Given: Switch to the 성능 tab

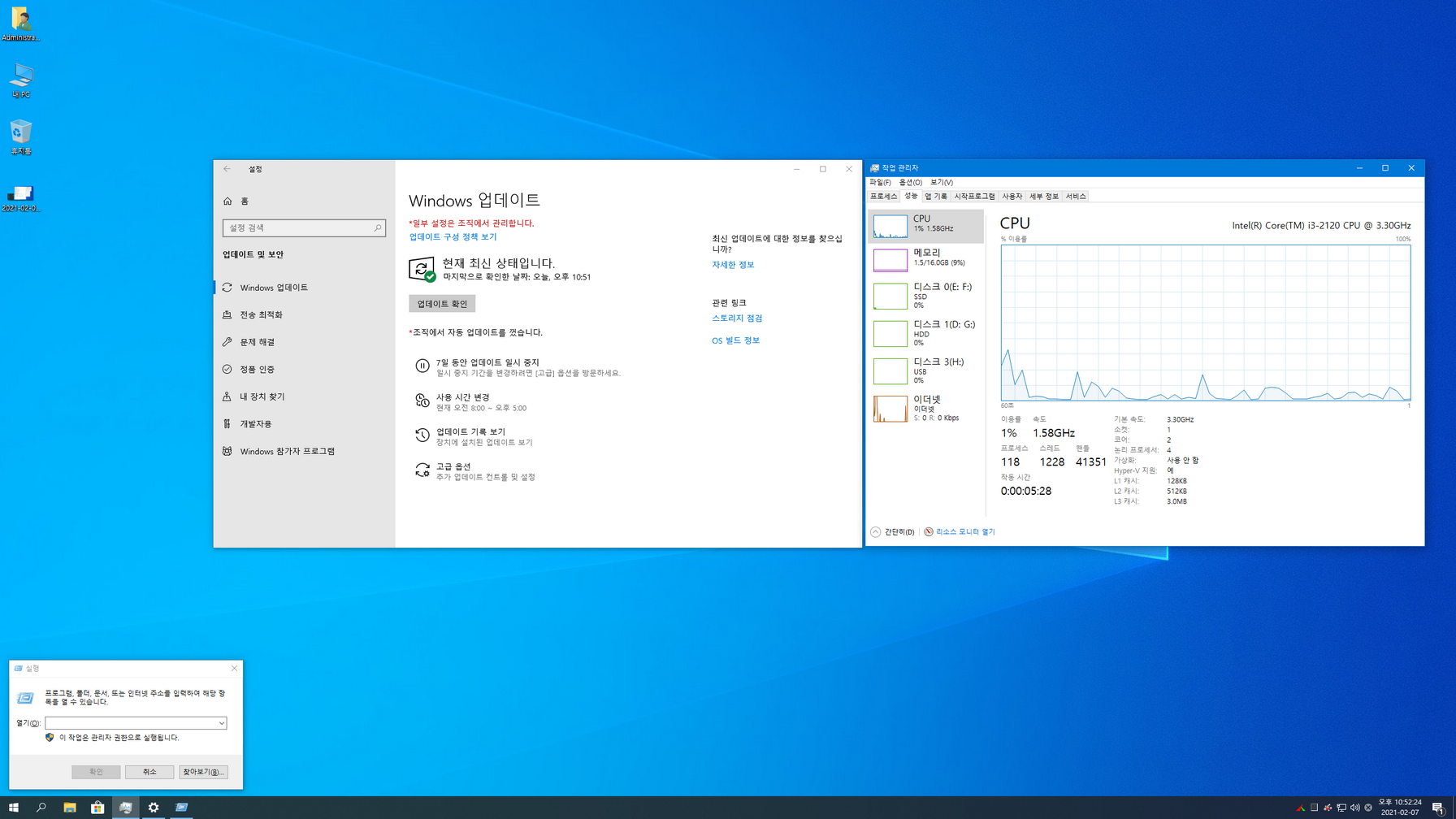Looking at the screenshot, I should (911, 196).
